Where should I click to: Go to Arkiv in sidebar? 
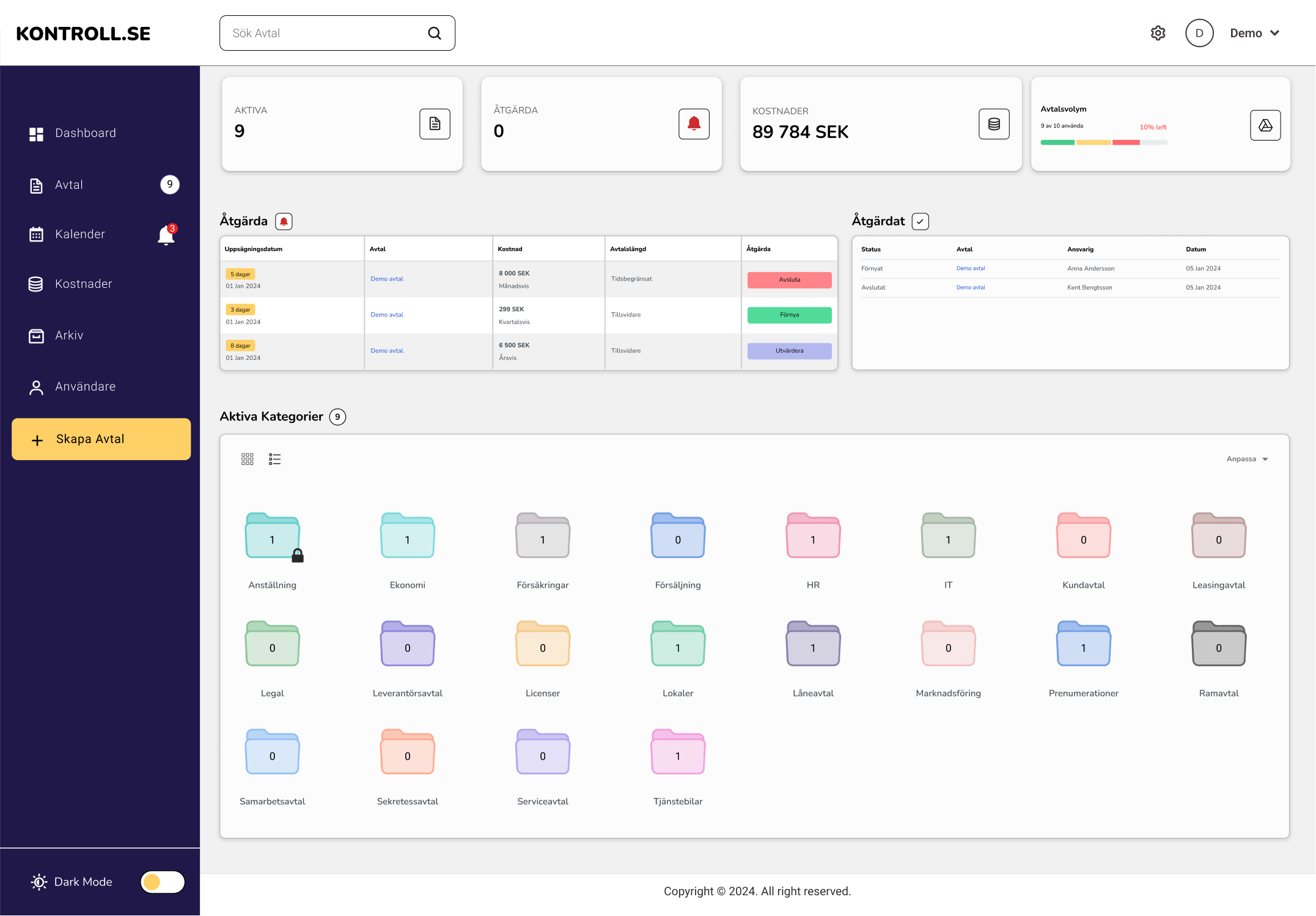click(68, 335)
